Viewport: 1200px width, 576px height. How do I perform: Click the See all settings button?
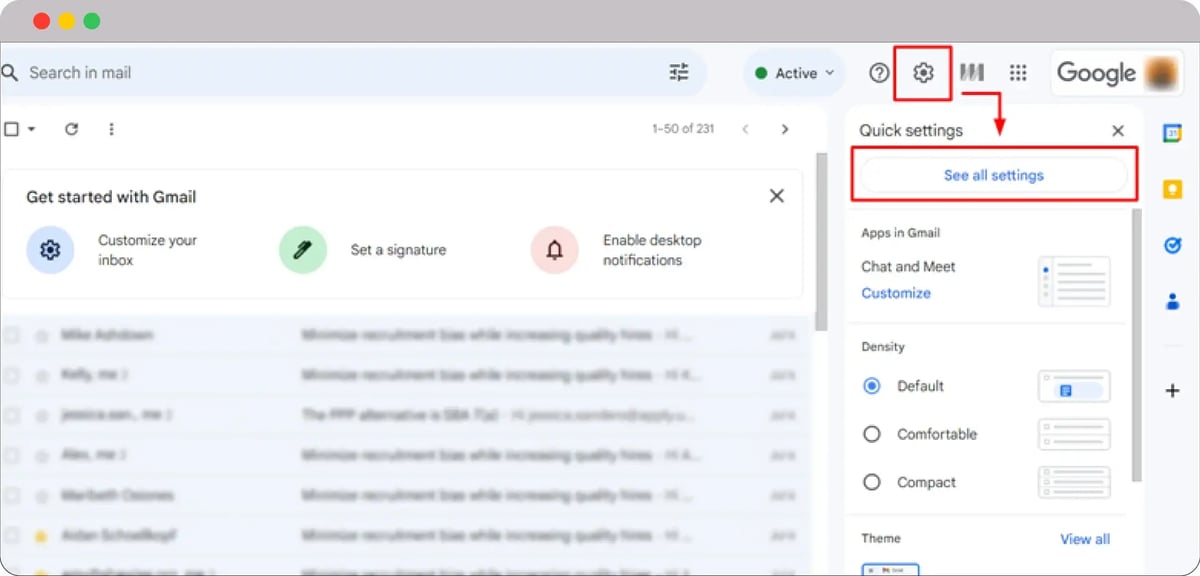[x=993, y=175]
